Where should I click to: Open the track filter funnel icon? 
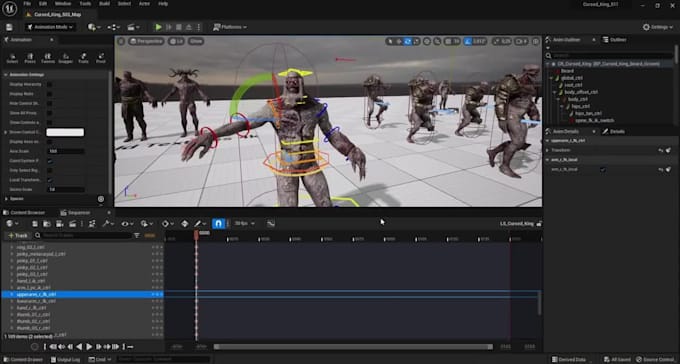pos(137,236)
